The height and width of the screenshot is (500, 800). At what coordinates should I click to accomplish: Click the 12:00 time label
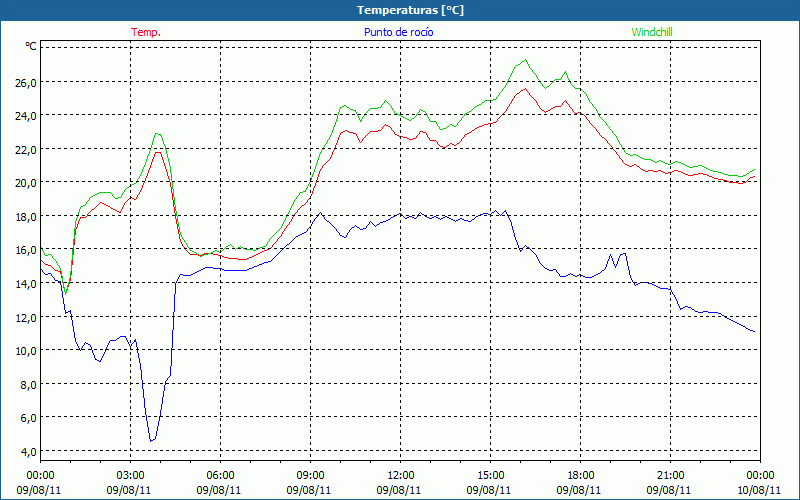[401, 476]
